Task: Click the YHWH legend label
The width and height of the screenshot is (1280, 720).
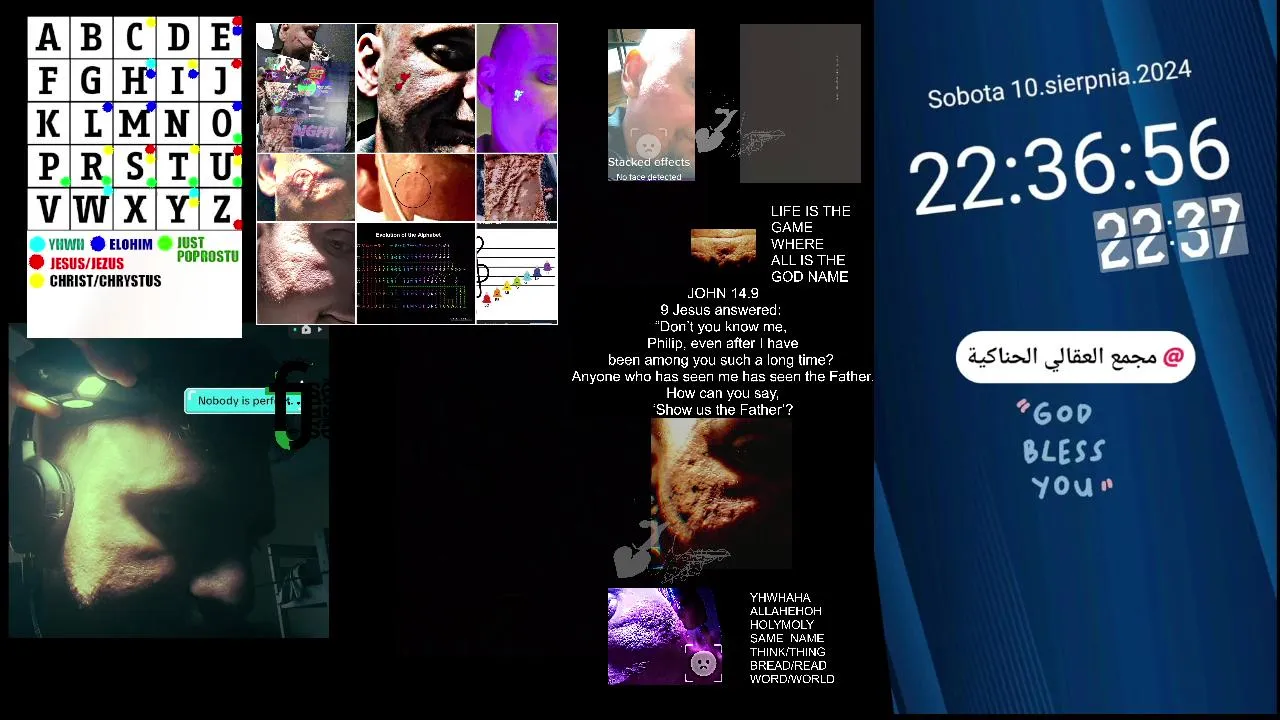Action: 66,244
